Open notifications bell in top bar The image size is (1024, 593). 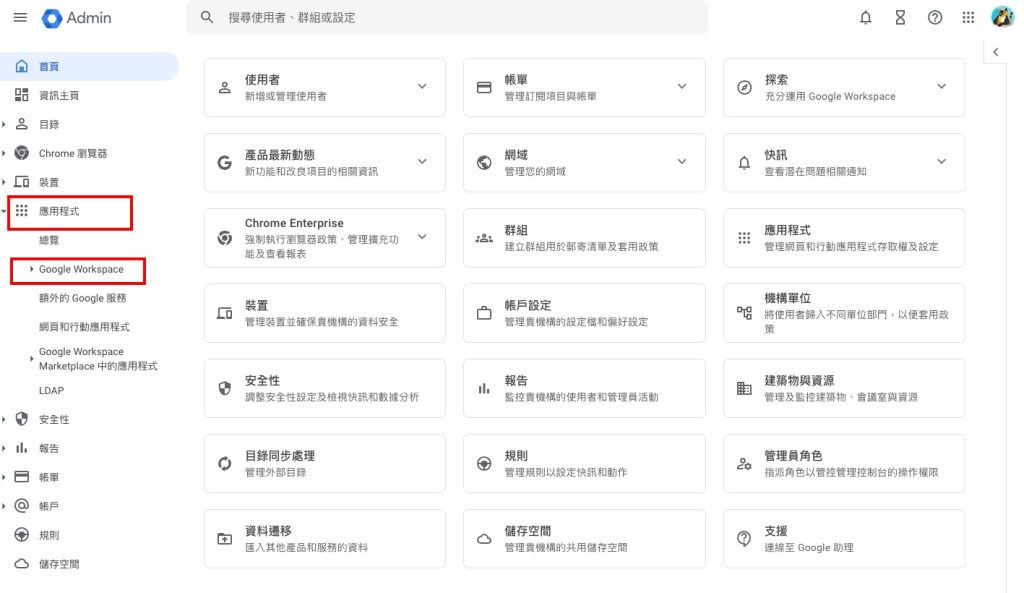click(x=865, y=18)
